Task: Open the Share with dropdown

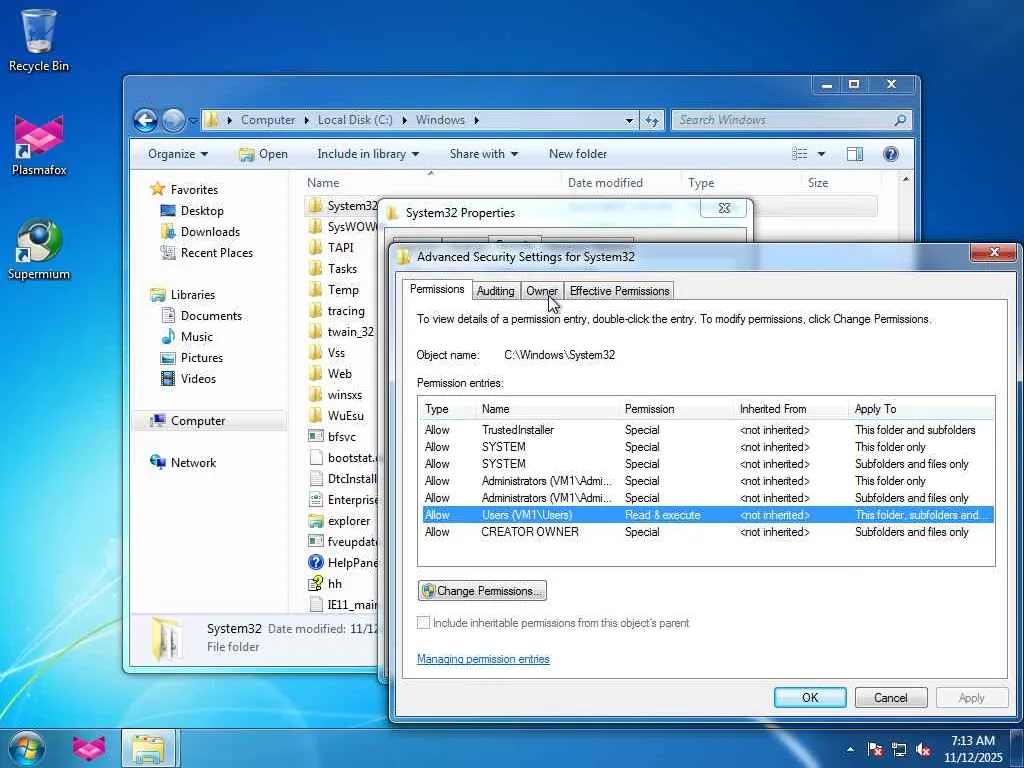Action: point(483,154)
